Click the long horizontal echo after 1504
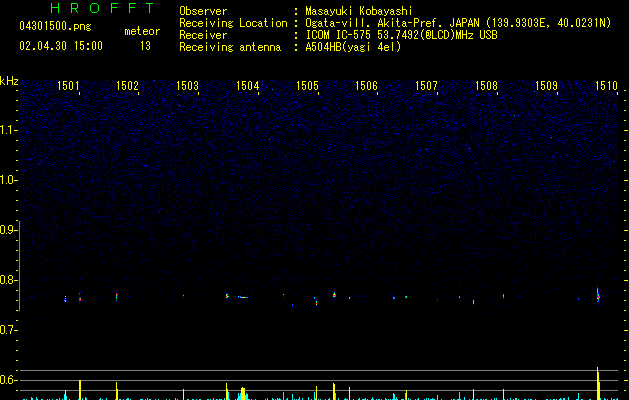This screenshot has width=629, height=400. click(243, 297)
